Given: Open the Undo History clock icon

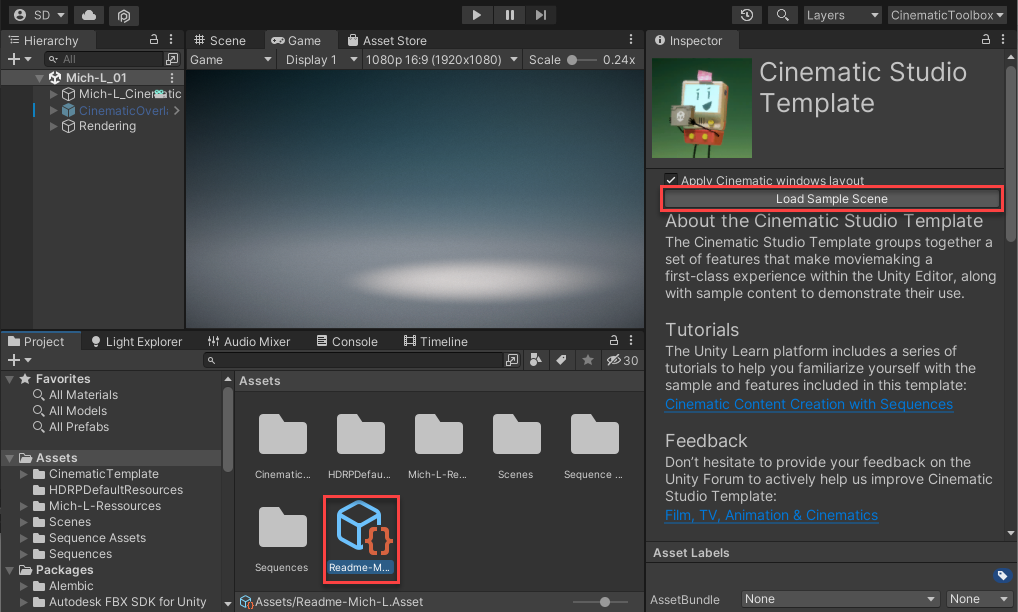Looking at the screenshot, I should pyautogui.click(x=747, y=15).
